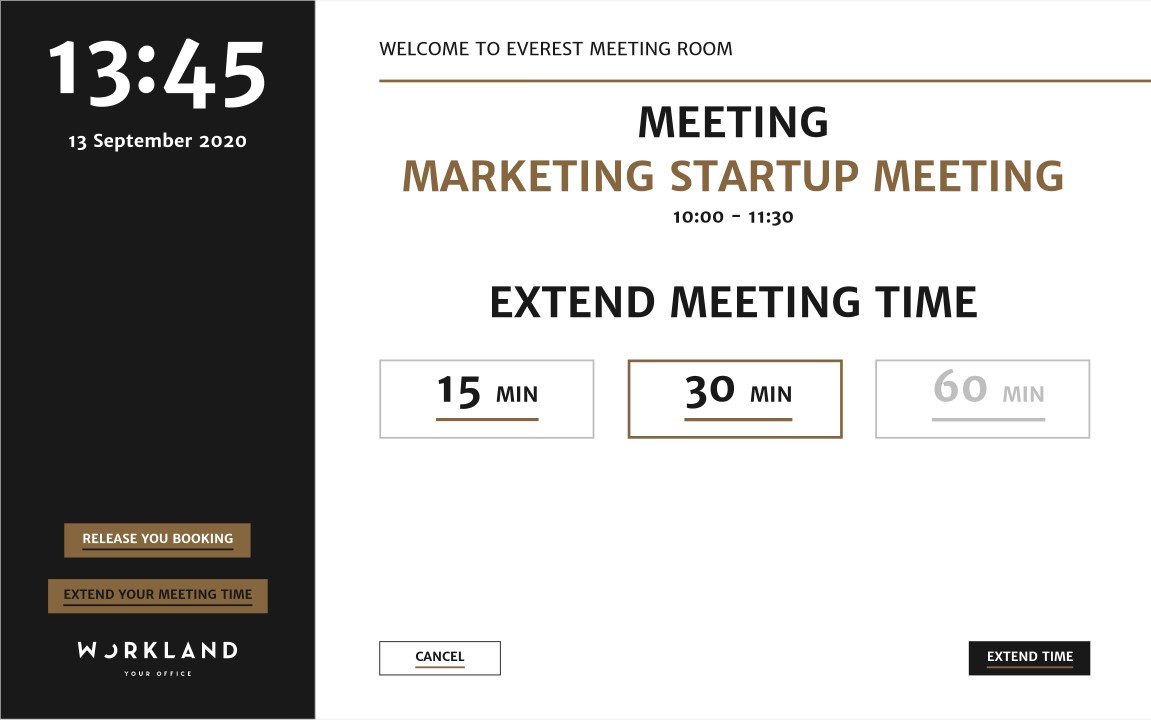Click the meeting time 10:00 - 11:30
The width and height of the screenshot is (1151, 720).
[x=733, y=216]
